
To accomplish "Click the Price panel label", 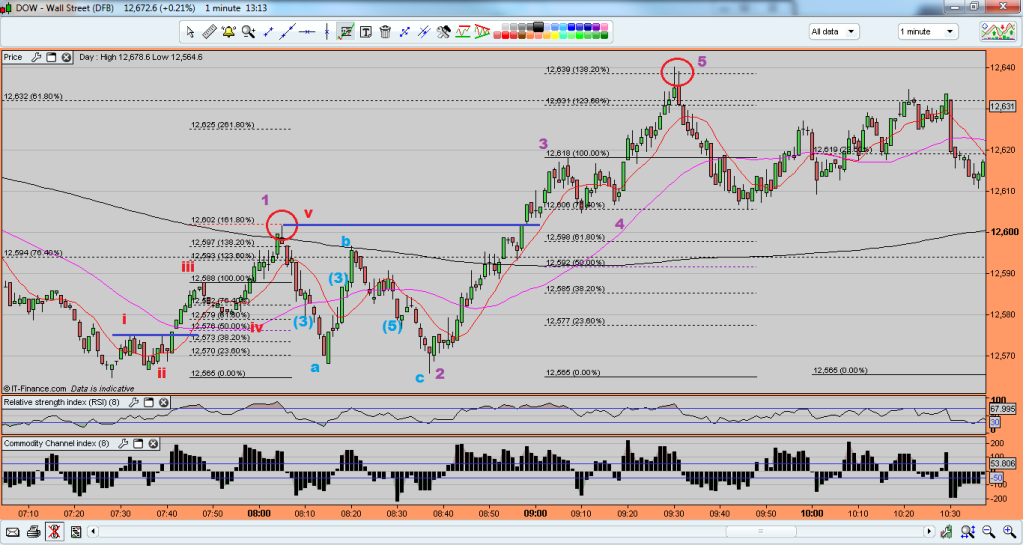I will [13, 57].
